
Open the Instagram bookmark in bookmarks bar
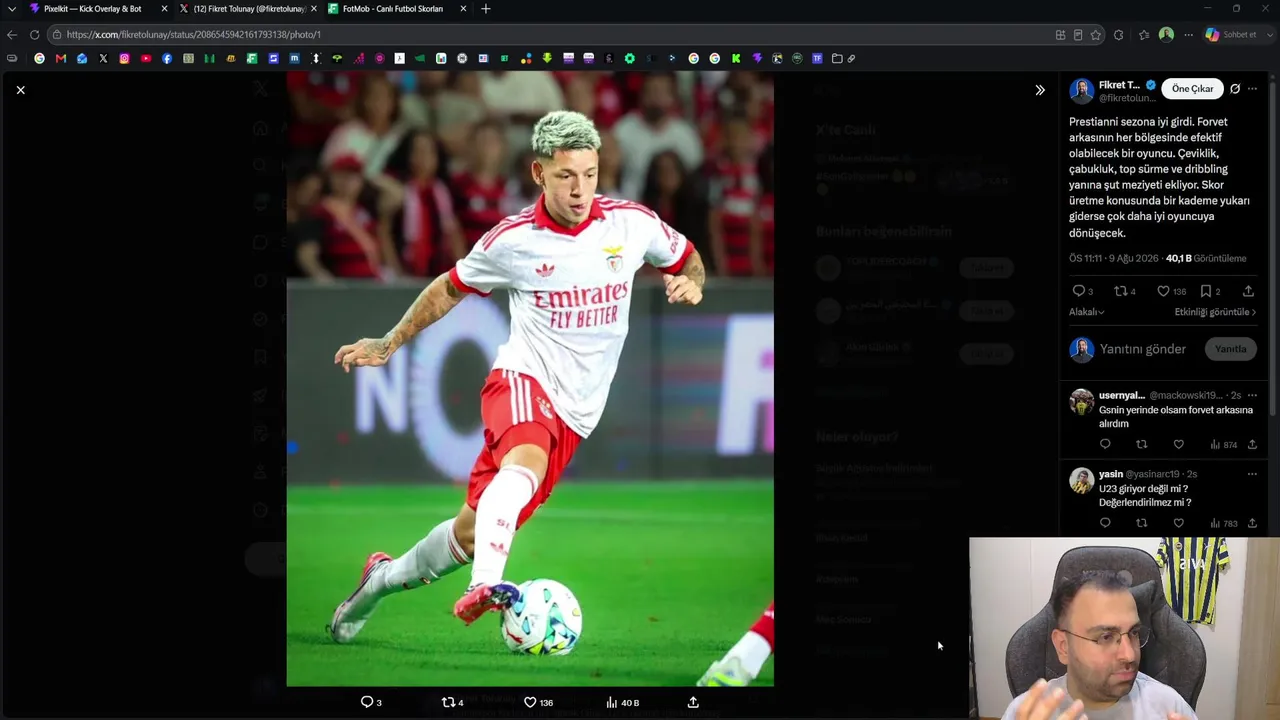coord(124,59)
